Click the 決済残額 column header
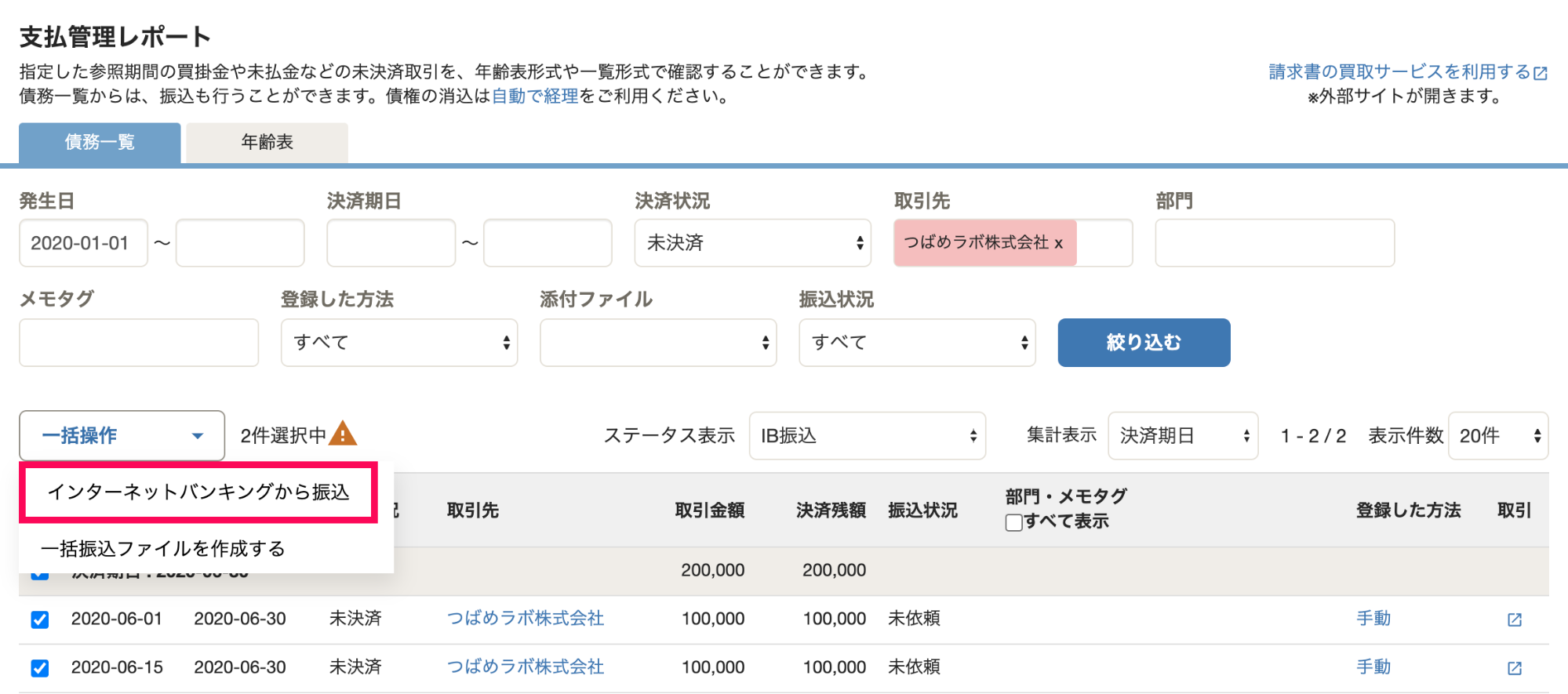The image size is (1568, 694). click(831, 511)
